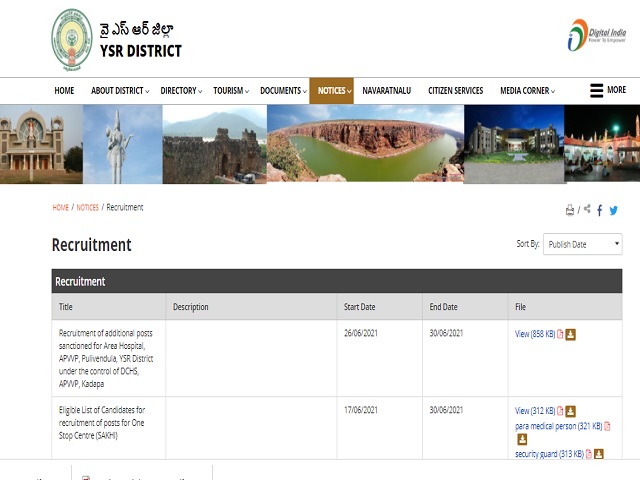Image resolution: width=640 pixels, height=480 pixels.
Task: Expand the Media Corner menu
Action: pos(527,91)
